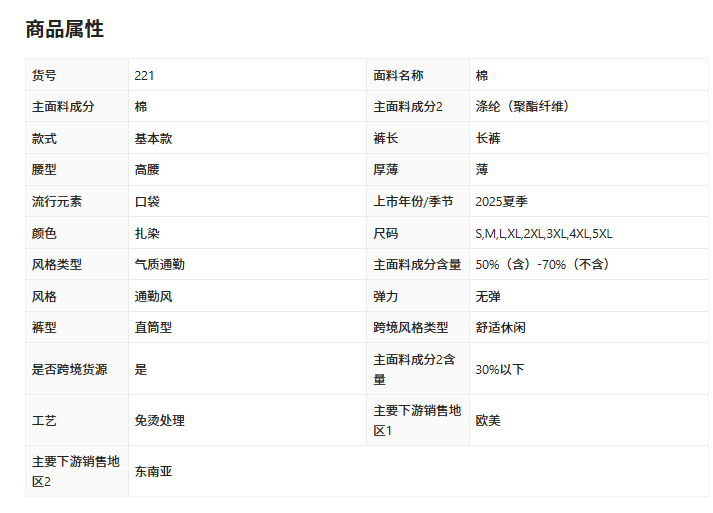Click the 气质通勤 style type value
Screen dimensions: 713x513
point(159,265)
